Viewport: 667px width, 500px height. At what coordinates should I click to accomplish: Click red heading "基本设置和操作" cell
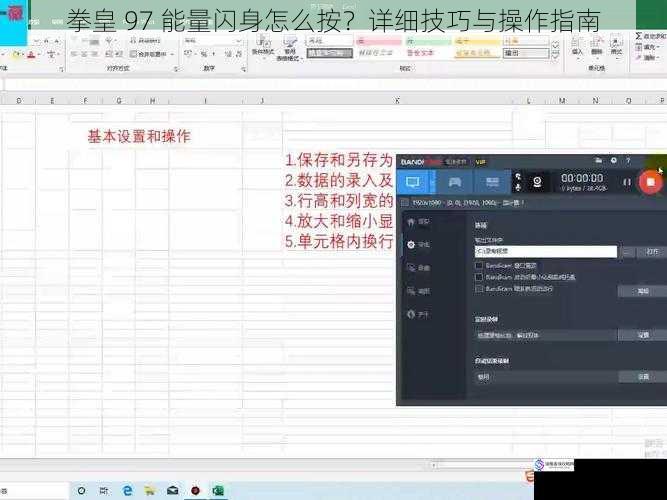(x=139, y=137)
